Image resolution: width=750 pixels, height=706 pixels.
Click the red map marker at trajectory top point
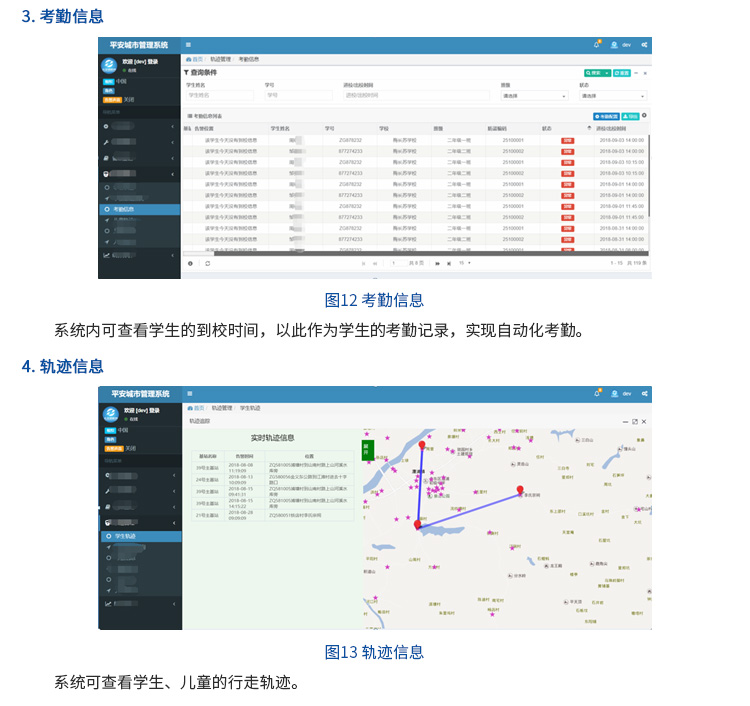point(421,446)
